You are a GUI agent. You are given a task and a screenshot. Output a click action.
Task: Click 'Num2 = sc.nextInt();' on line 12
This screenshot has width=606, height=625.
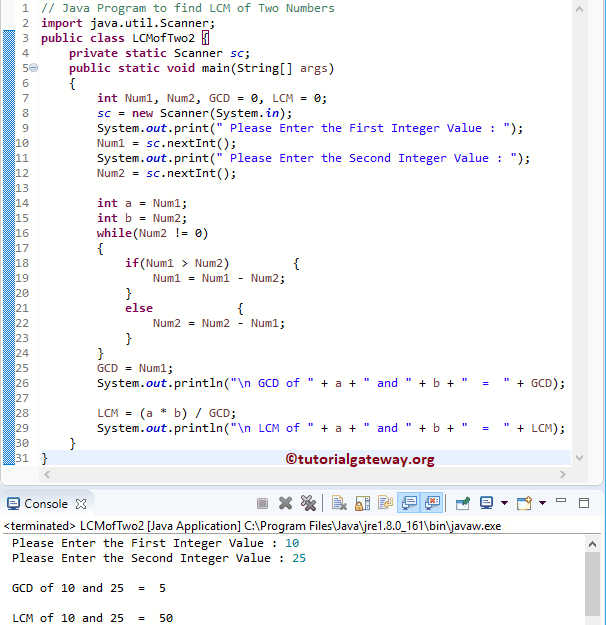click(167, 173)
